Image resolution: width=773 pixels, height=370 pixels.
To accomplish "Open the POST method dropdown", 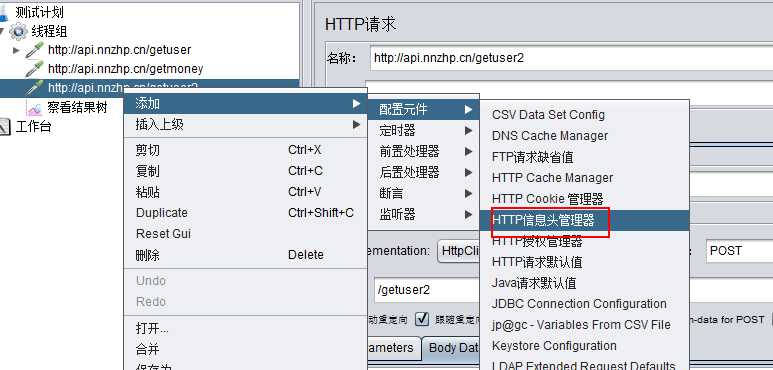I will coord(739,251).
